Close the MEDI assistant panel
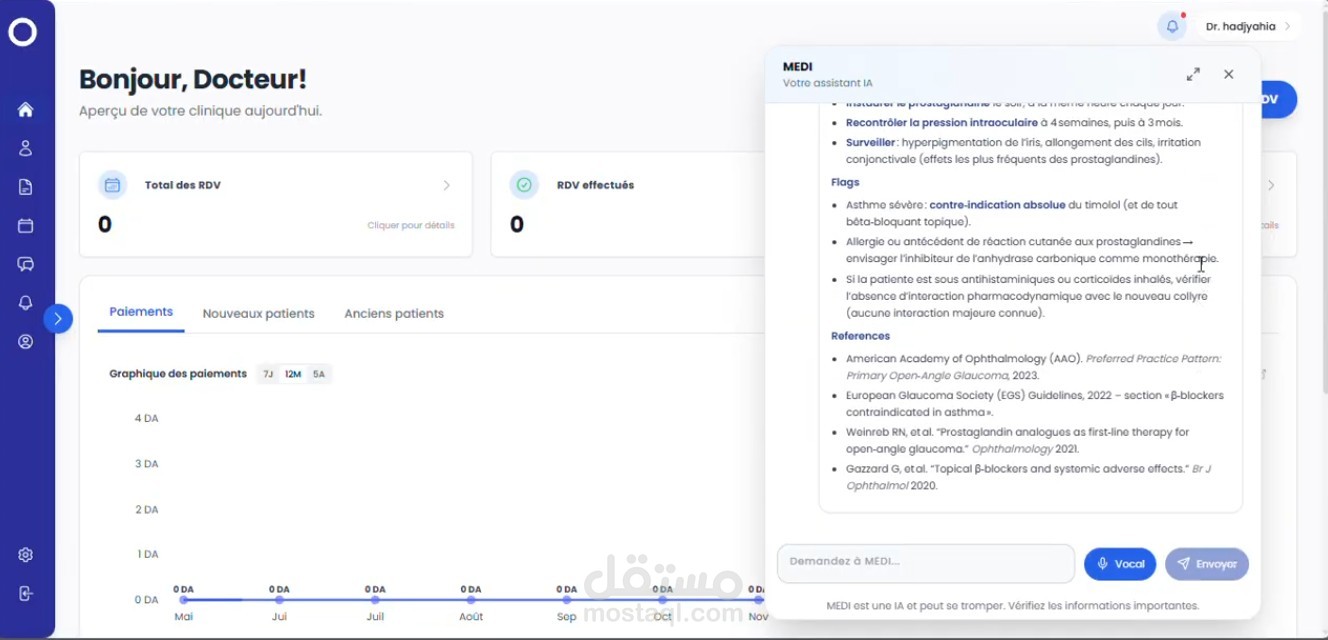Image resolution: width=1328 pixels, height=640 pixels. click(x=1229, y=74)
